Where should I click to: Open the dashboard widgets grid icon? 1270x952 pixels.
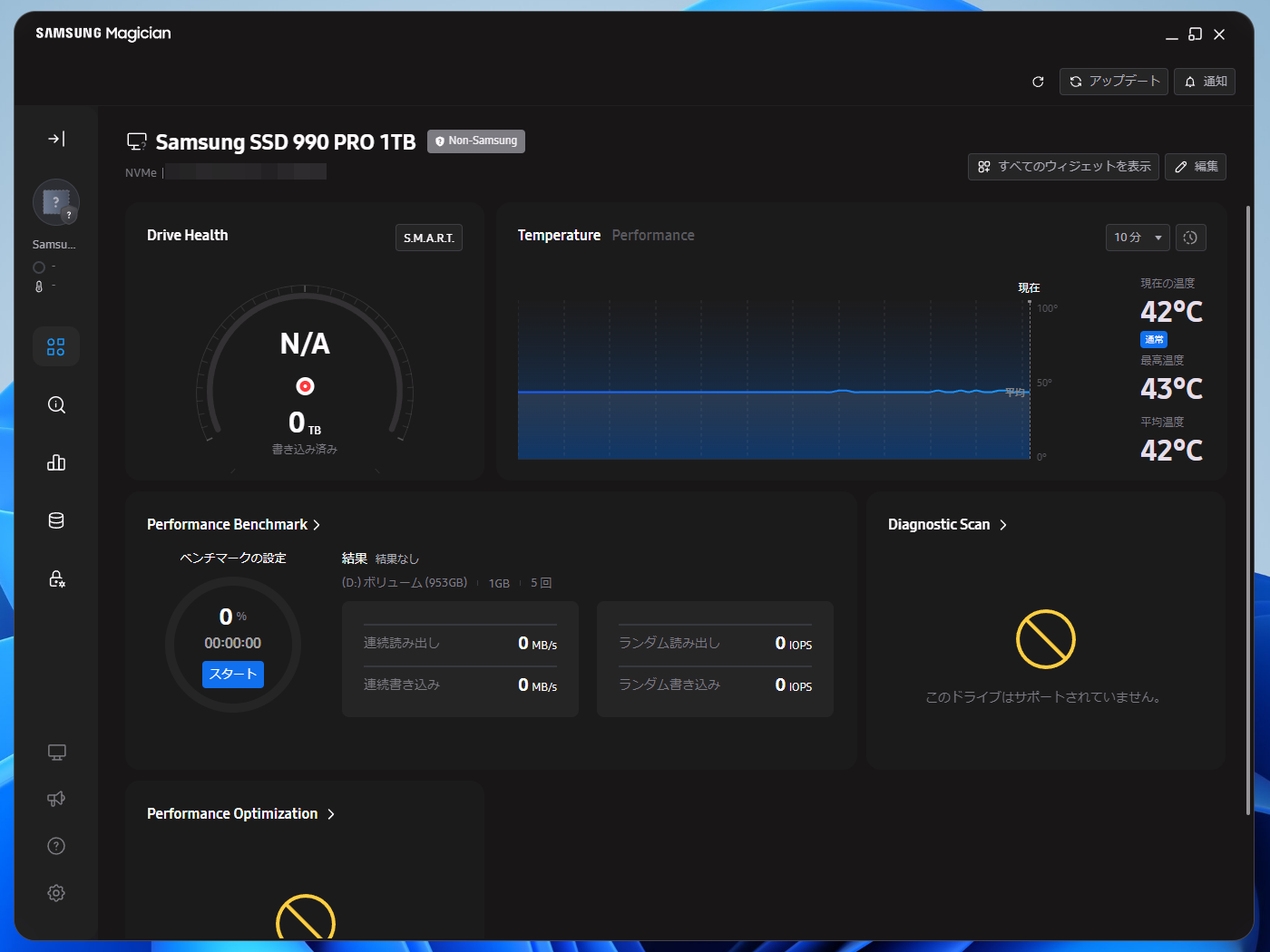tap(56, 346)
